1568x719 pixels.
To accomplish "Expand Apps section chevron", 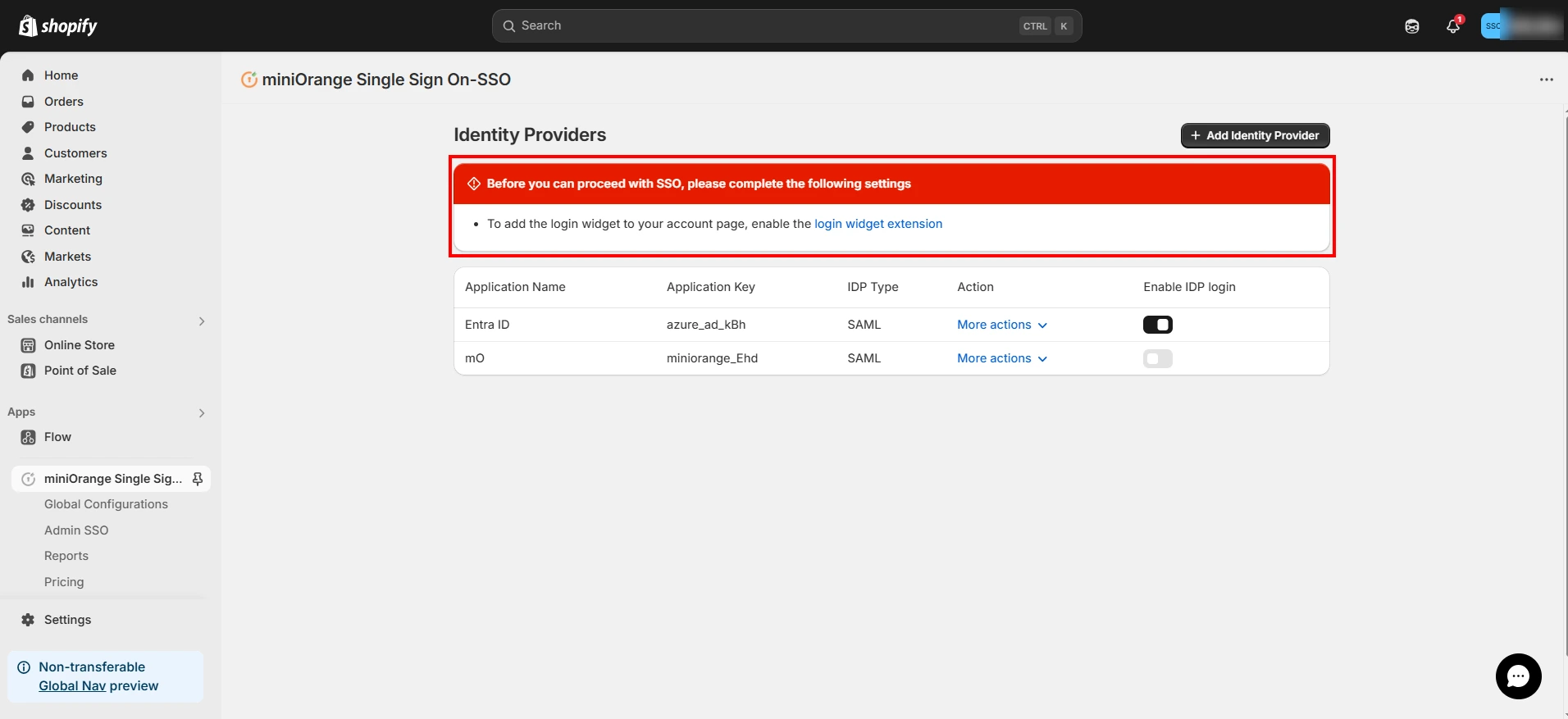I will pos(202,412).
